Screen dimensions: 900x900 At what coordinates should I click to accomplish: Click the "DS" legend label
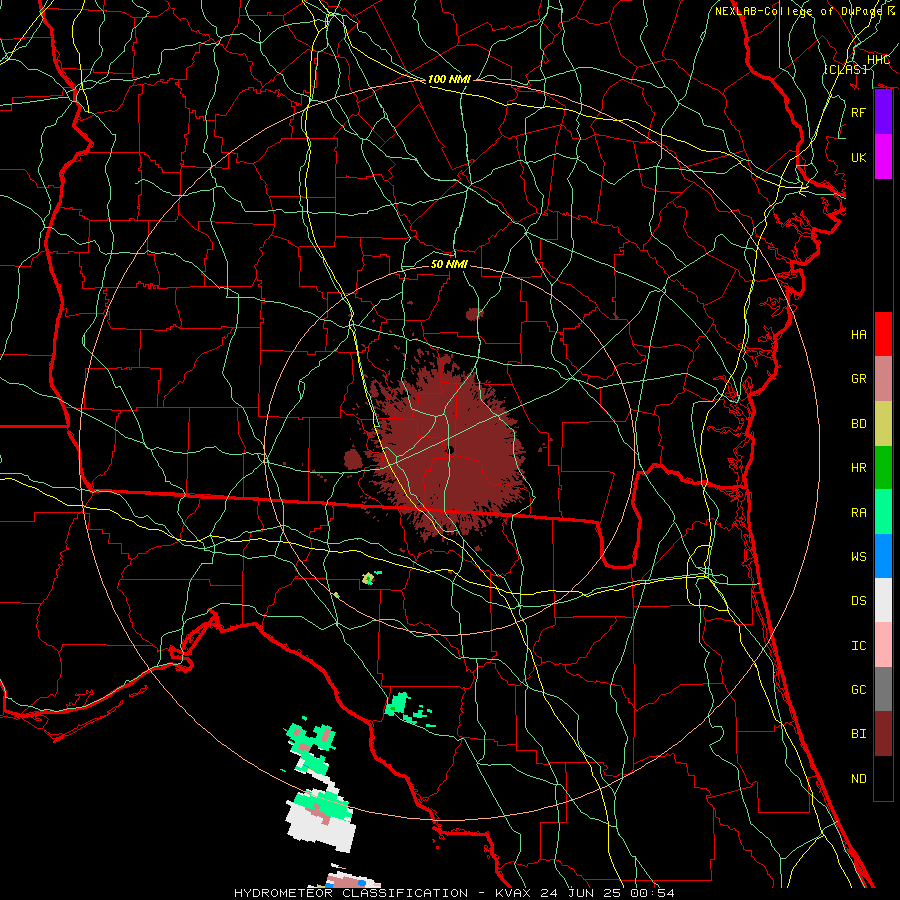coord(858,601)
